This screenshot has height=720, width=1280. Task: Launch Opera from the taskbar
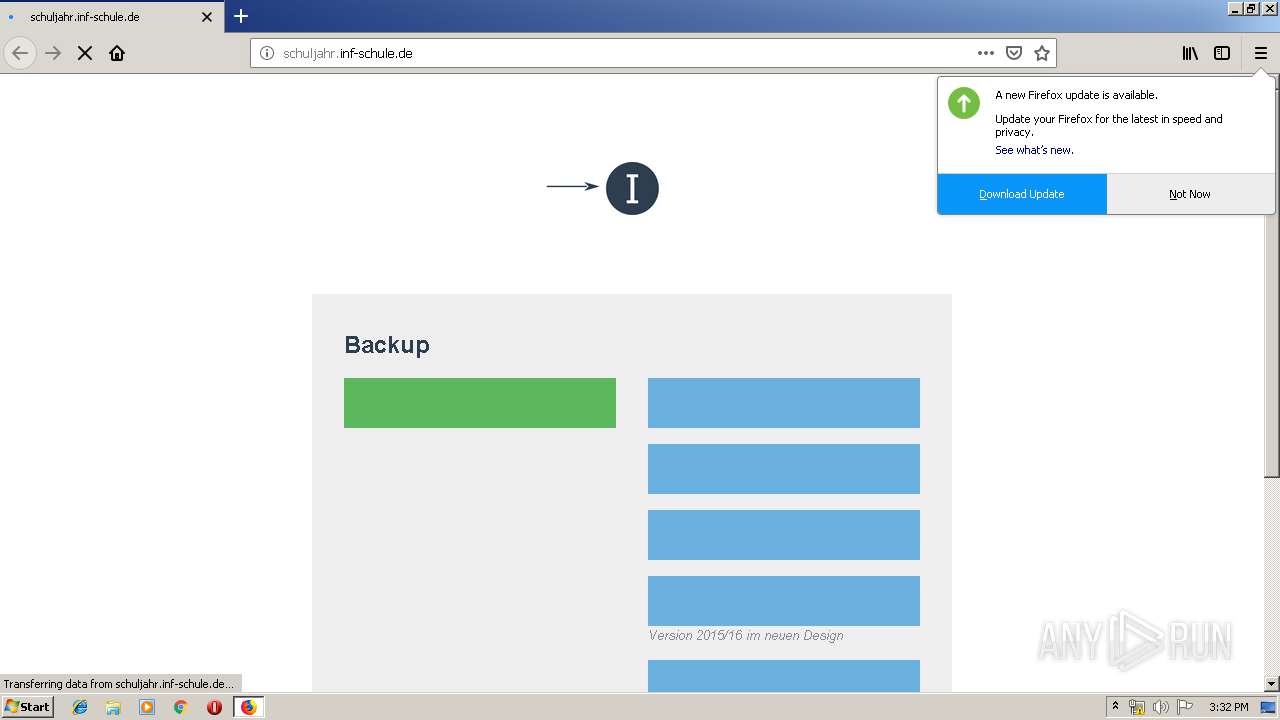click(214, 707)
